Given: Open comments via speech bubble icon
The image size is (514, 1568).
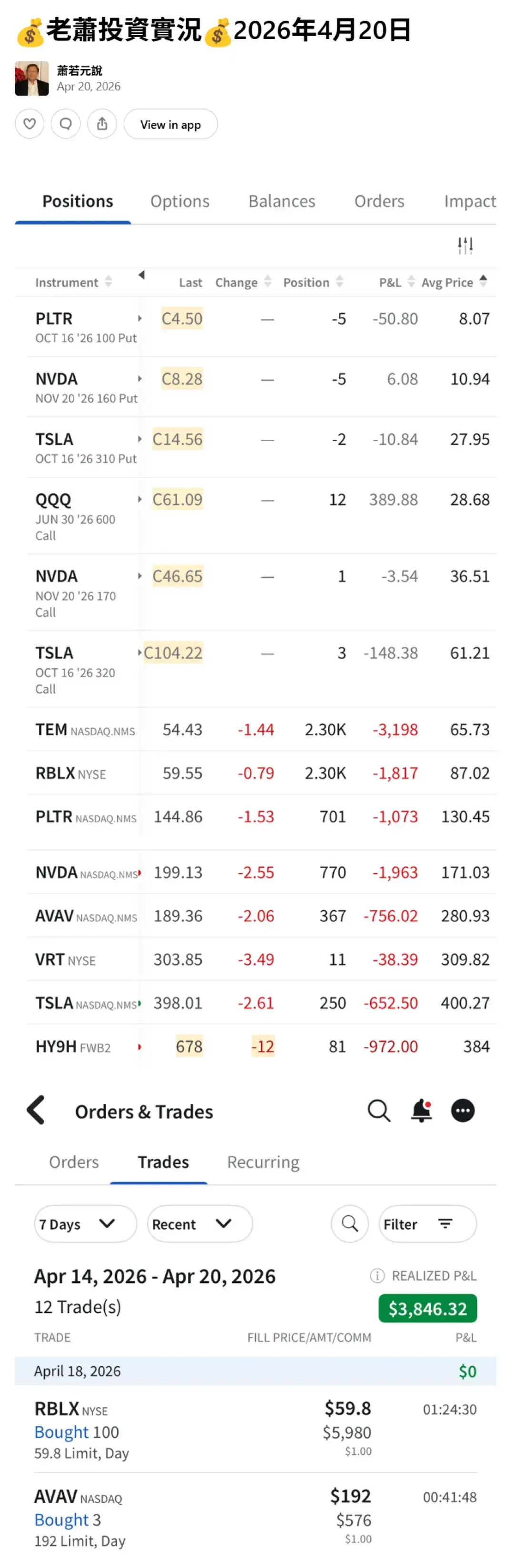Looking at the screenshot, I should point(66,124).
